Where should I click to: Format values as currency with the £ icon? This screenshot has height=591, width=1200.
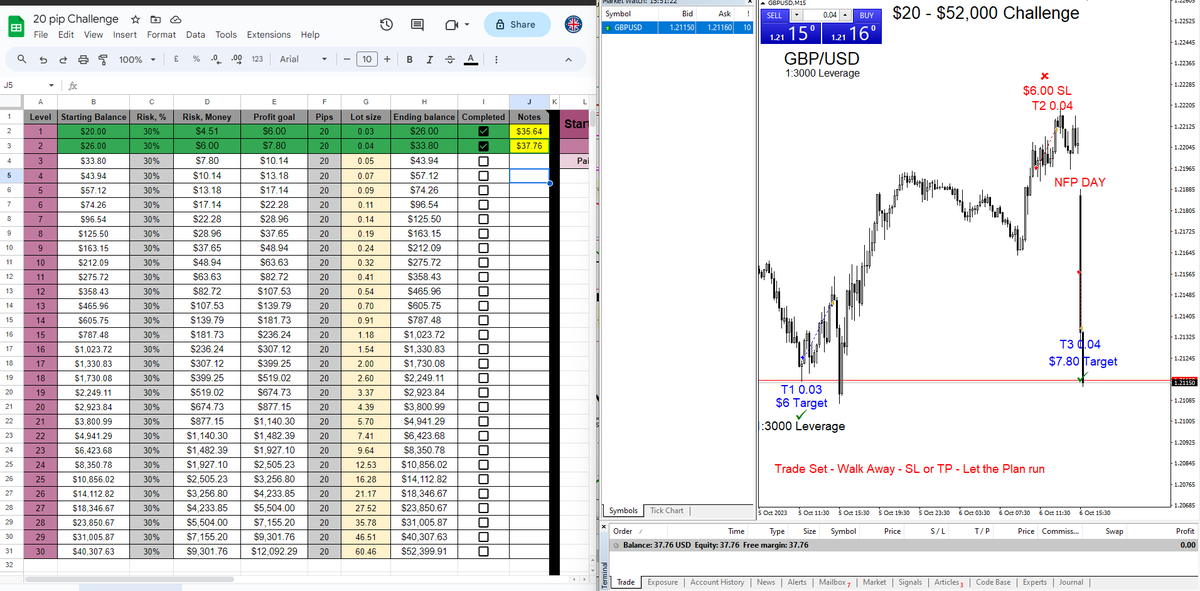tap(175, 59)
